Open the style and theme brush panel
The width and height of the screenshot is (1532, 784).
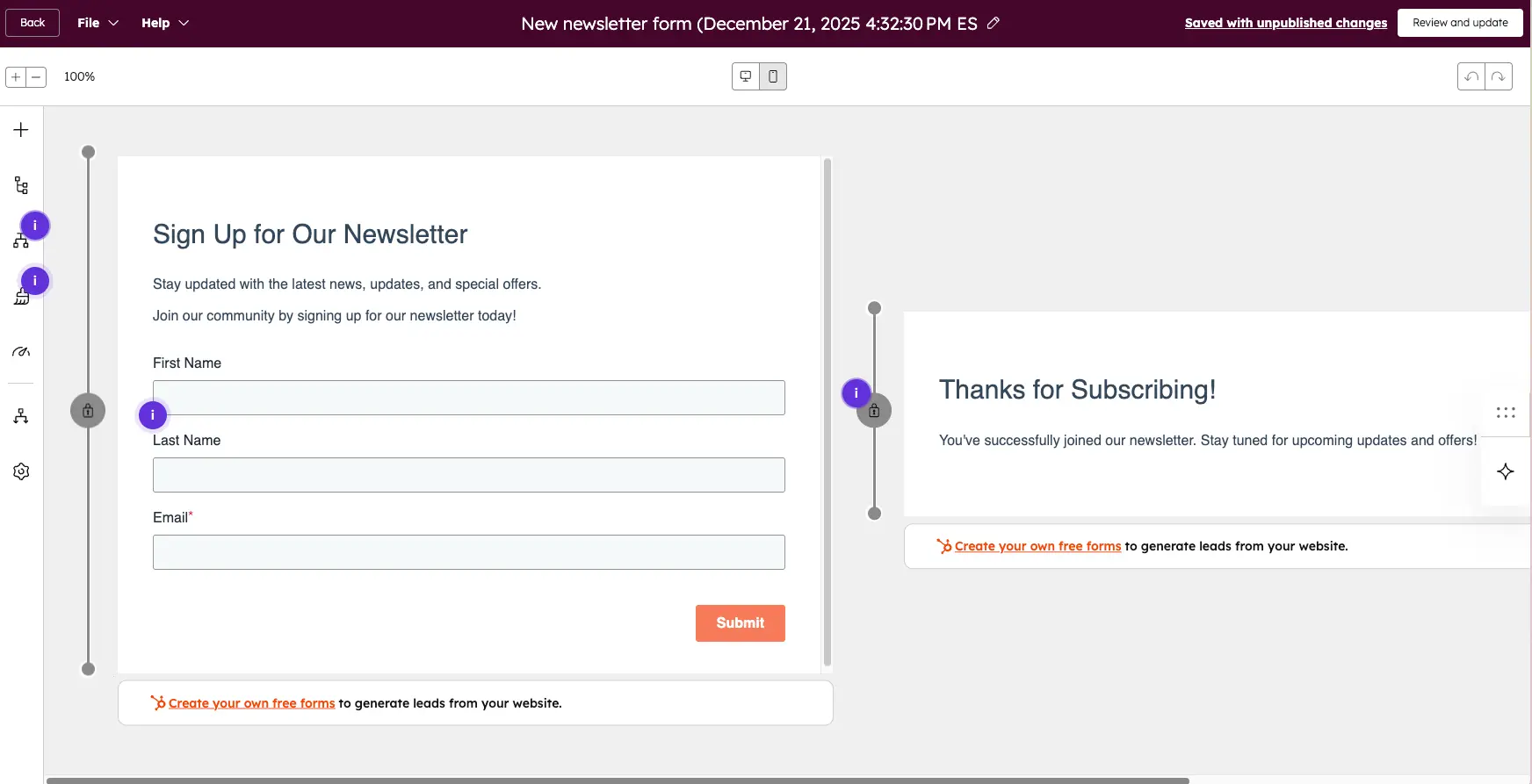click(x=20, y=296)
